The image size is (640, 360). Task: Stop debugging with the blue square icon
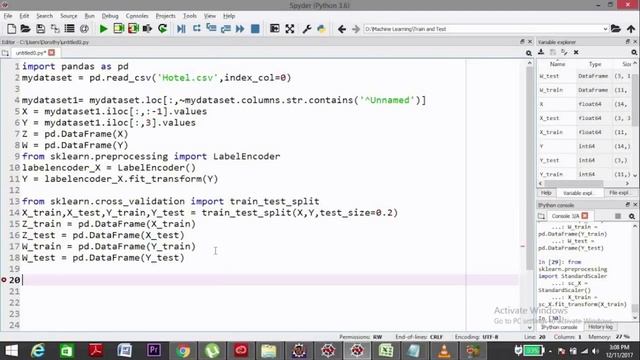click(255, 29)
